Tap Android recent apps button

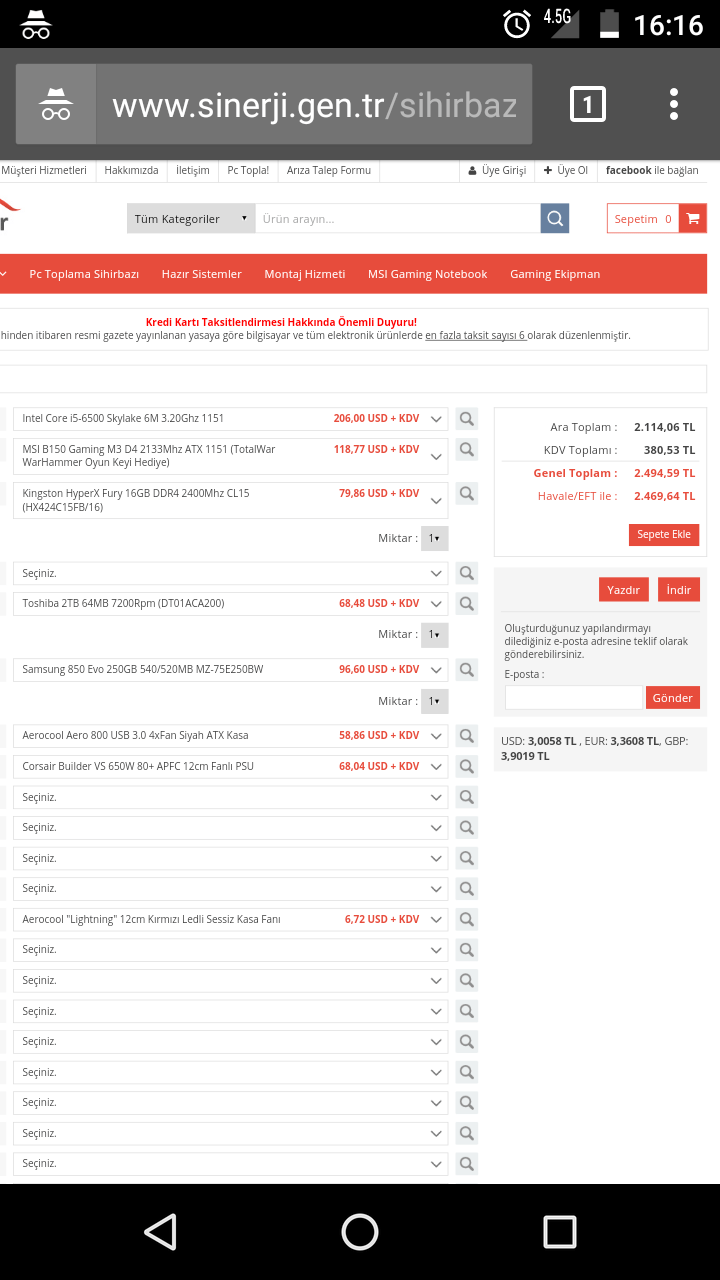click(560, 1231)
